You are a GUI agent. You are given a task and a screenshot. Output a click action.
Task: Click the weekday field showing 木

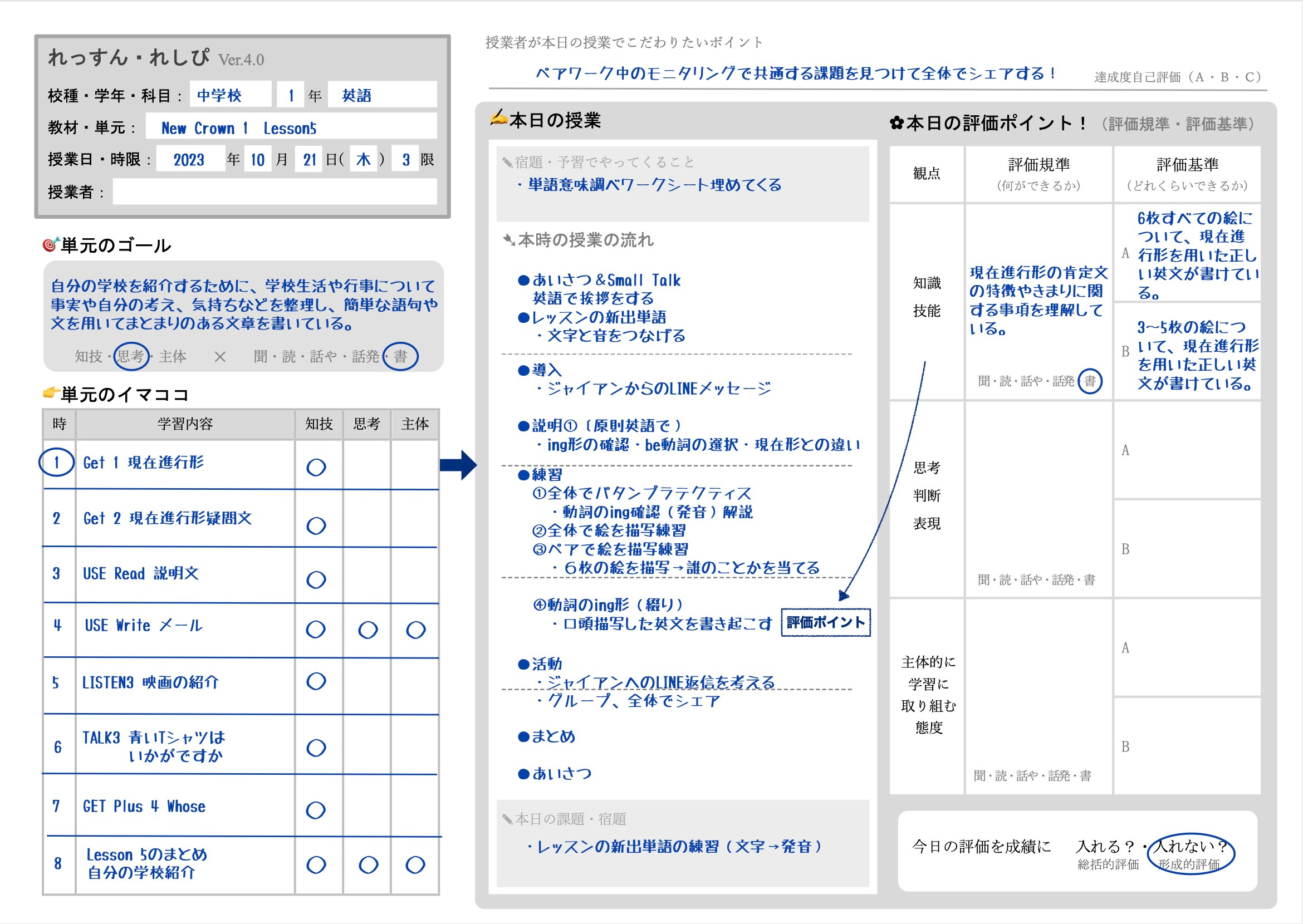point(363,159)
